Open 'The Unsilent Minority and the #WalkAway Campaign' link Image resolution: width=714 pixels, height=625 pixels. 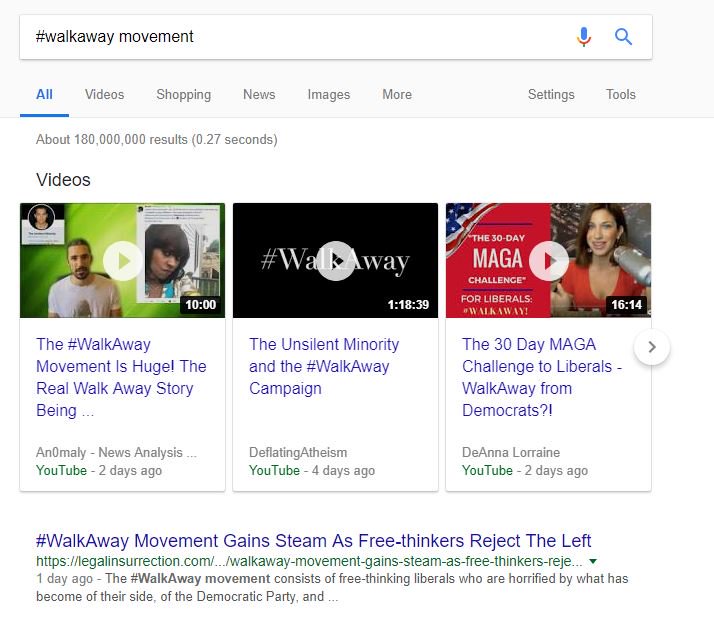324,366
